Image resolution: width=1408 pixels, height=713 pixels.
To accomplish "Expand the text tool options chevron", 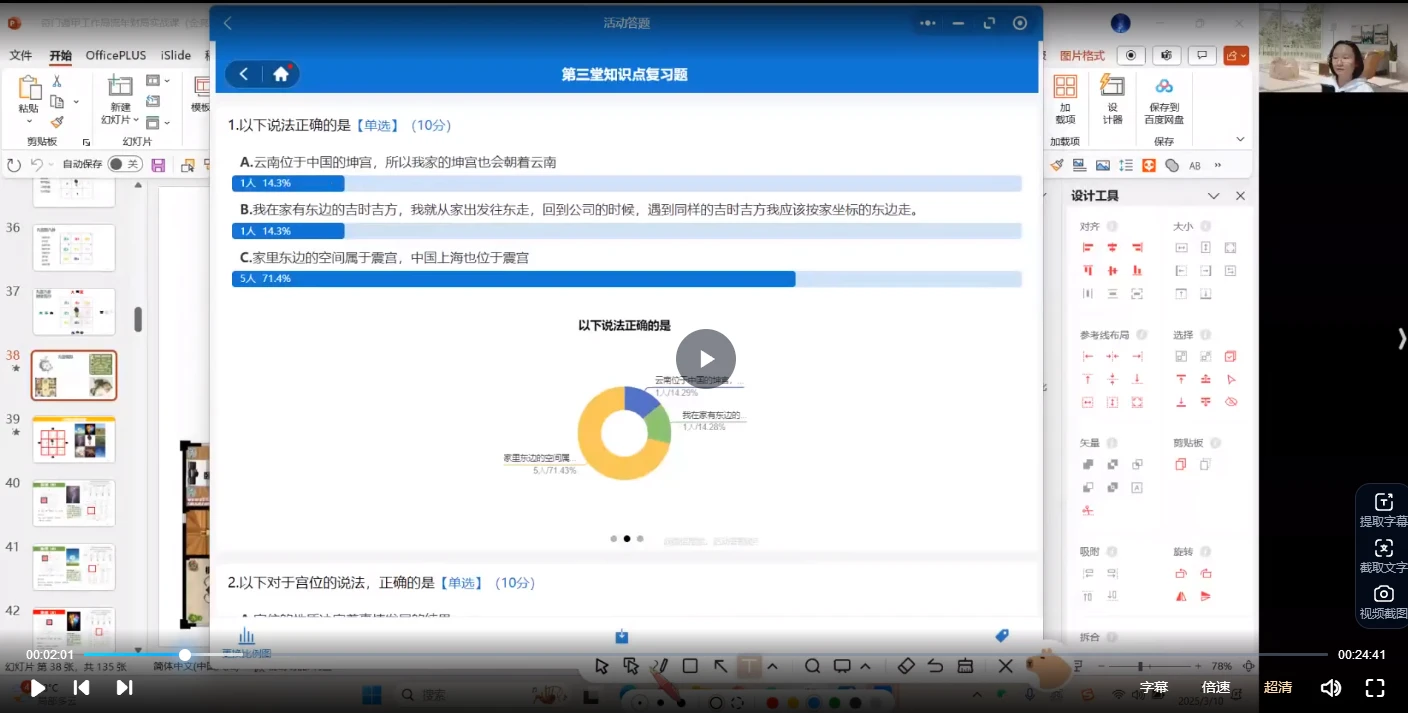I will point(772,666).
